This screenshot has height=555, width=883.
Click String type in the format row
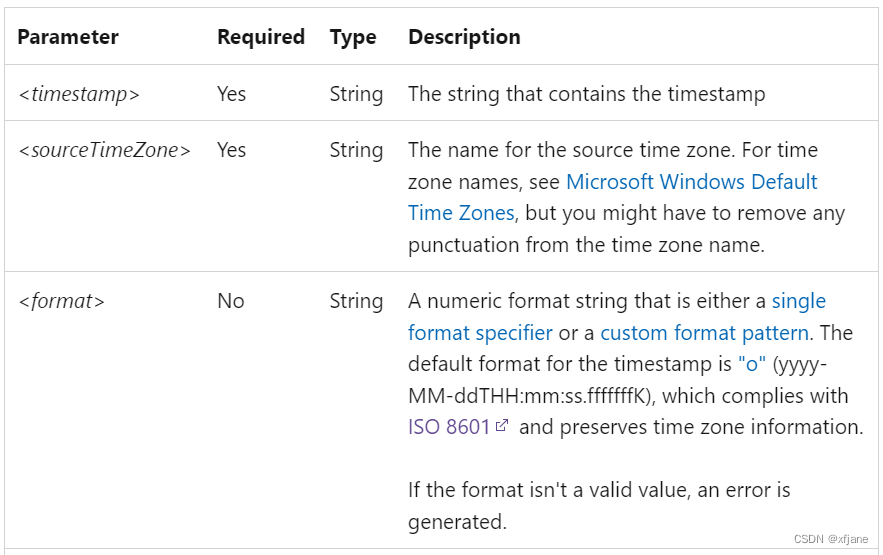tap(356, 301)
